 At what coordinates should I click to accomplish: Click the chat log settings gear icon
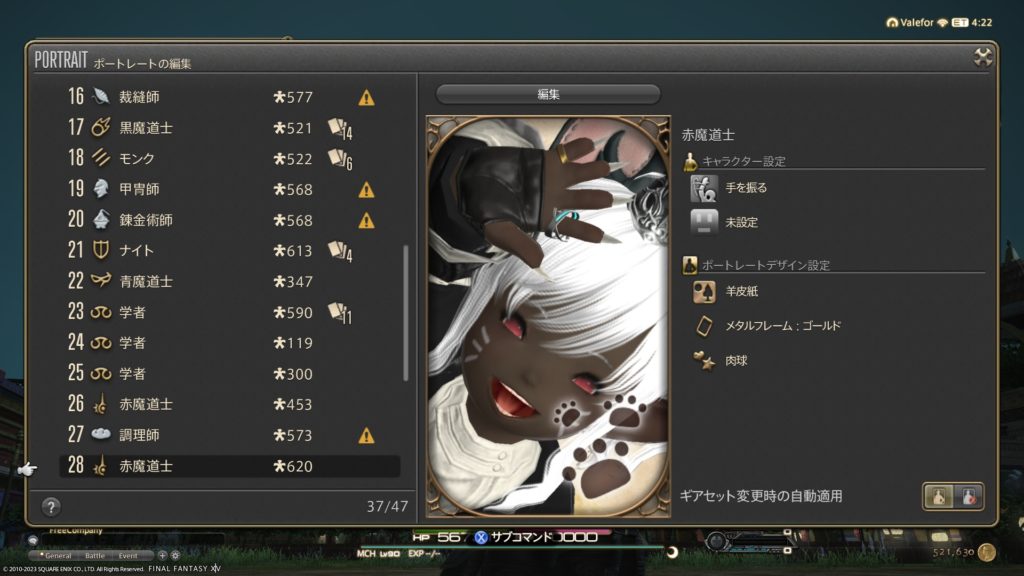(x=175, y=555)
